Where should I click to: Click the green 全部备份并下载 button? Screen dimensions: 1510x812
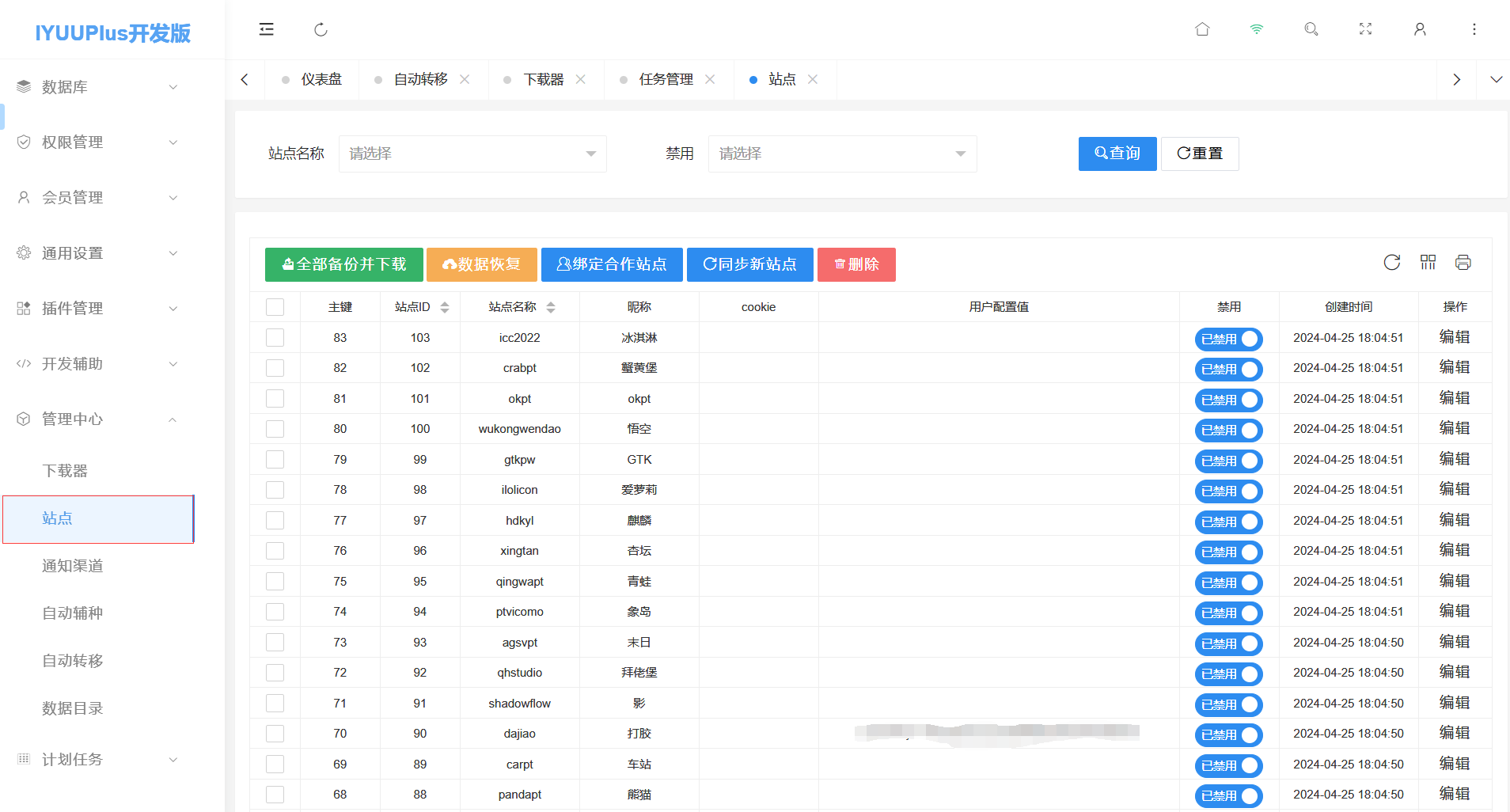pos(344,264)
